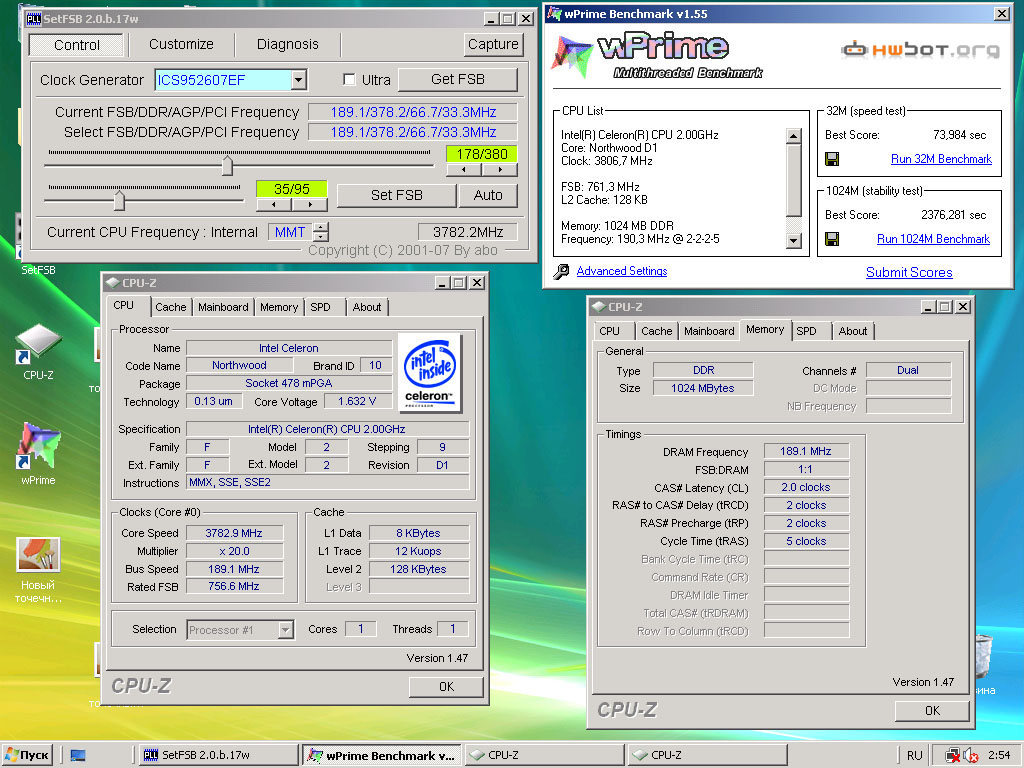This screenshot has width=1024, height=768.
Task: Open the Memory tab in left CPU-Z window
Action: pyautogui.click(x=279, y=307)
